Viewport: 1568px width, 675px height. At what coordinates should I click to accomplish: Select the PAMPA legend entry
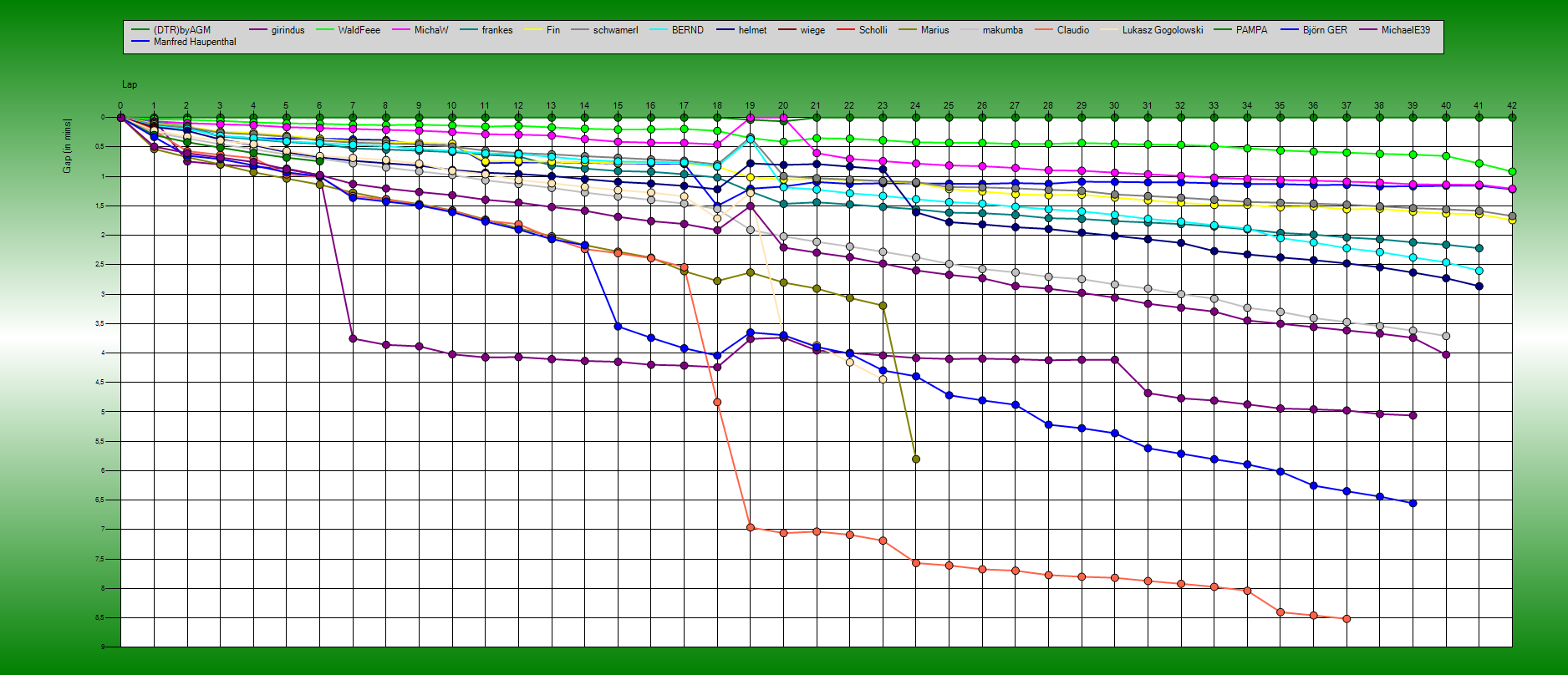(x=1241, y=30)
